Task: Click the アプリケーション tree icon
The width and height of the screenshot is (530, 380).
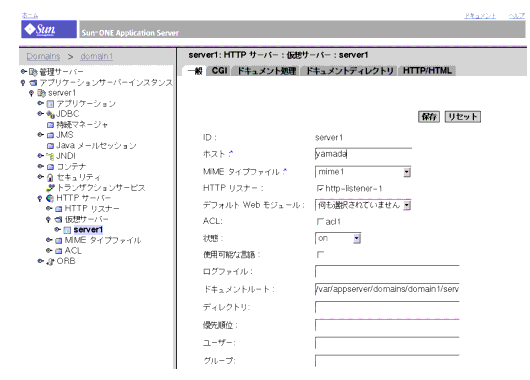Action: click(50, 104)
